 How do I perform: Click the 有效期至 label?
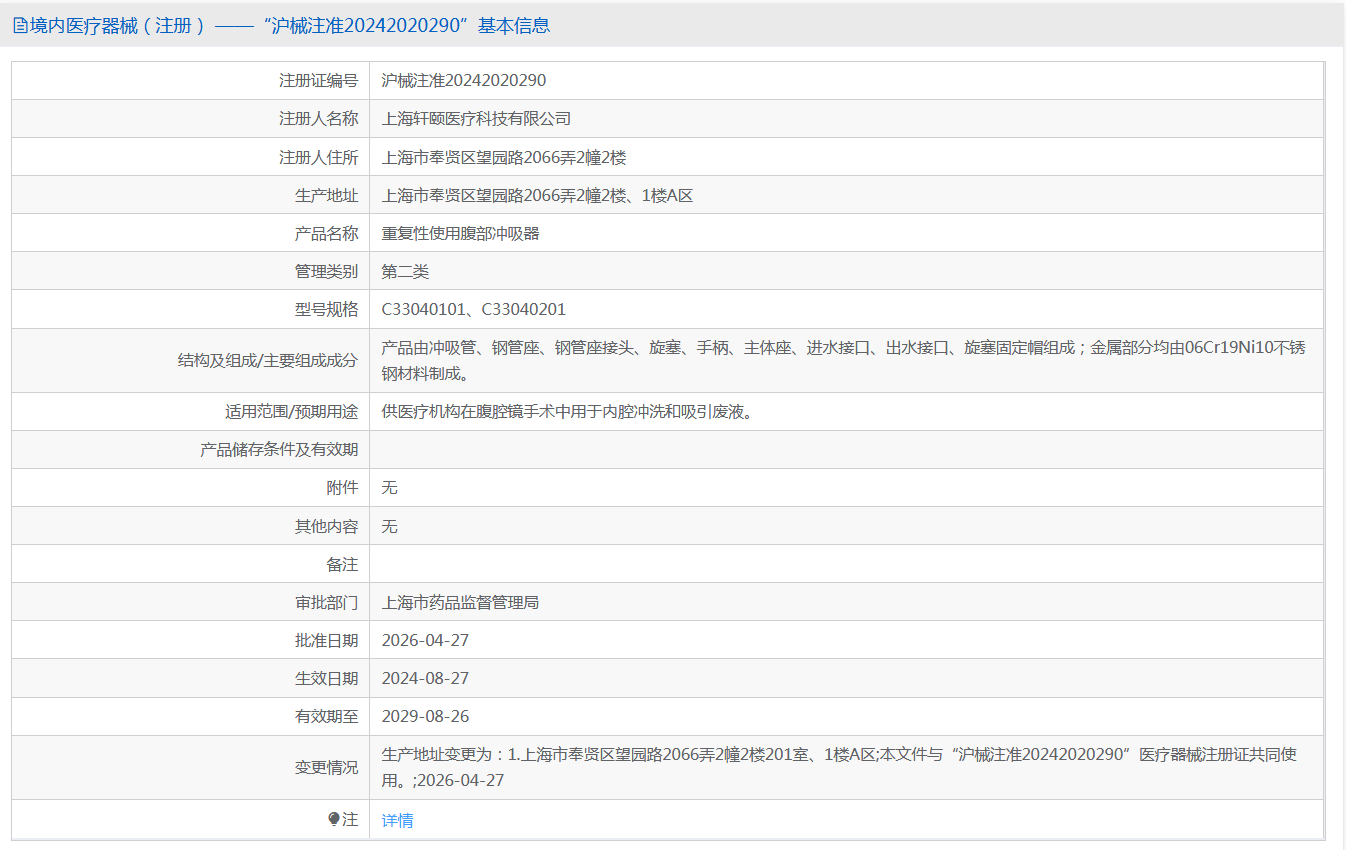tap(326, 716)
